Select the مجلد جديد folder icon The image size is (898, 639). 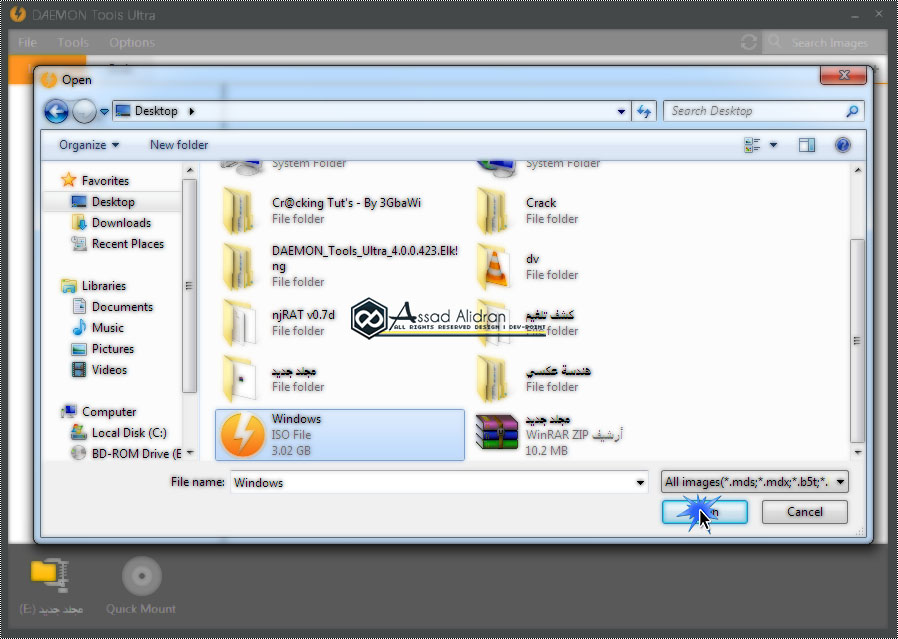pos(239,379)
